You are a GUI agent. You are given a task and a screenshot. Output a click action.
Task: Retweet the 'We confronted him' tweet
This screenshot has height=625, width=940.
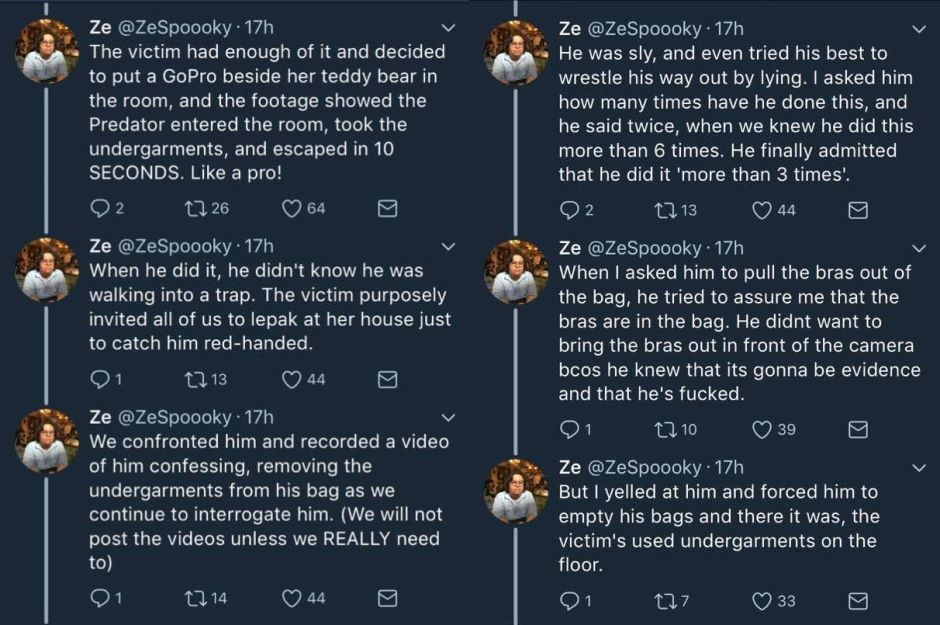(194, 598)
